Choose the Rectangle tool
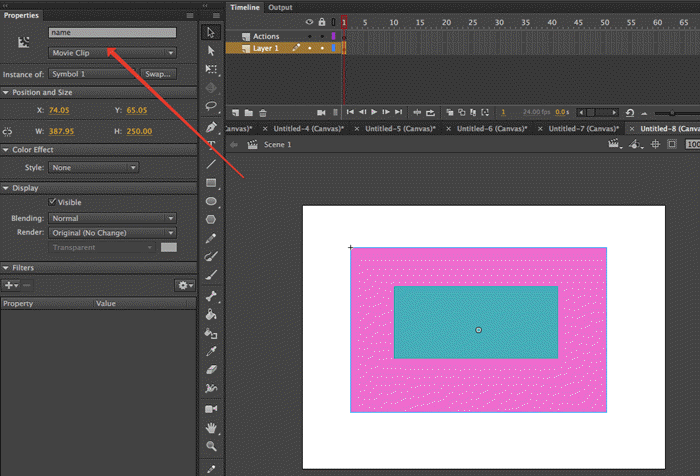Image resolution: width=700 pixels, height=476 pixels. 211,183
